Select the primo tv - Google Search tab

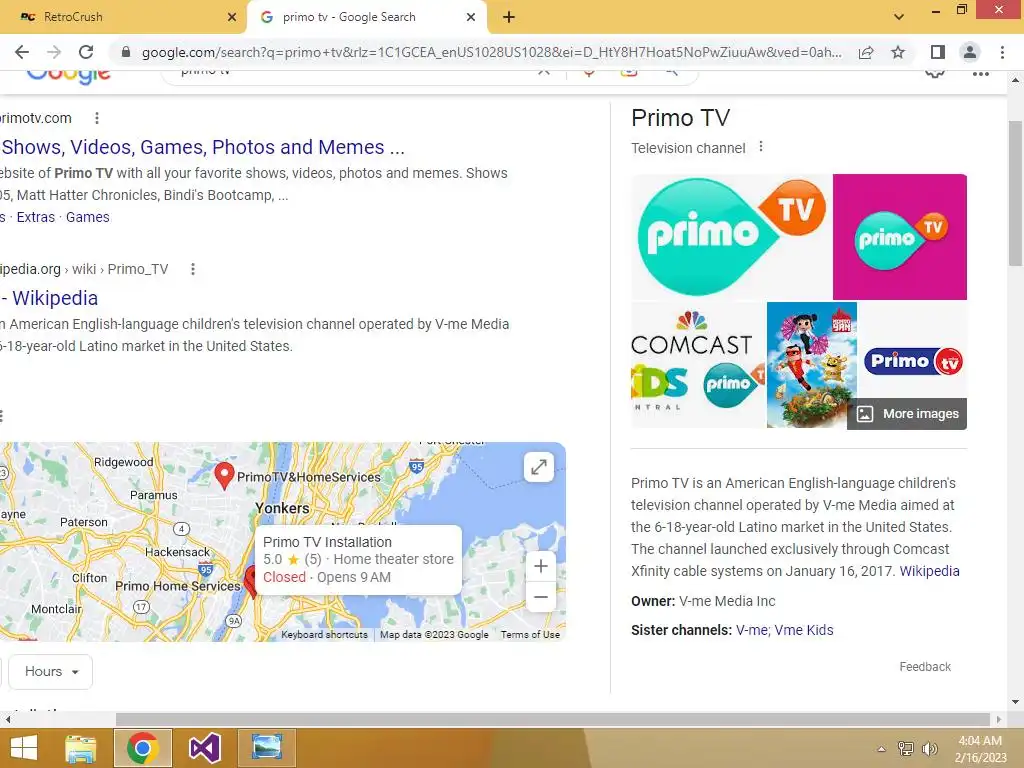(366, 17)
